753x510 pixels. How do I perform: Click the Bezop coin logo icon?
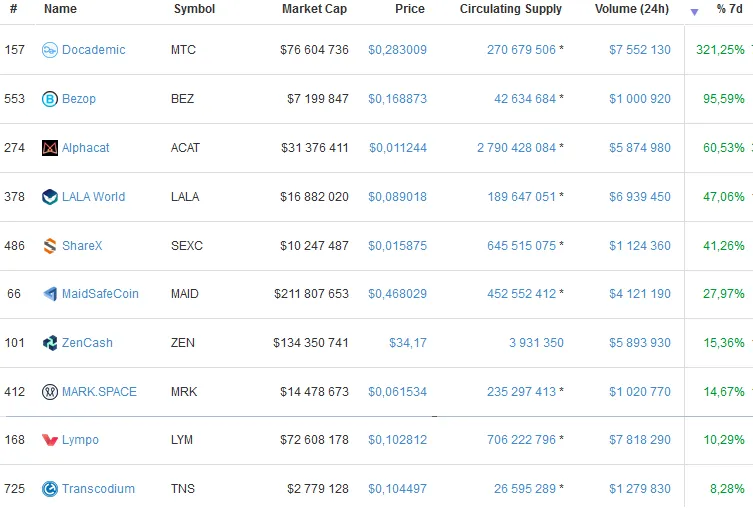(50, 99)
